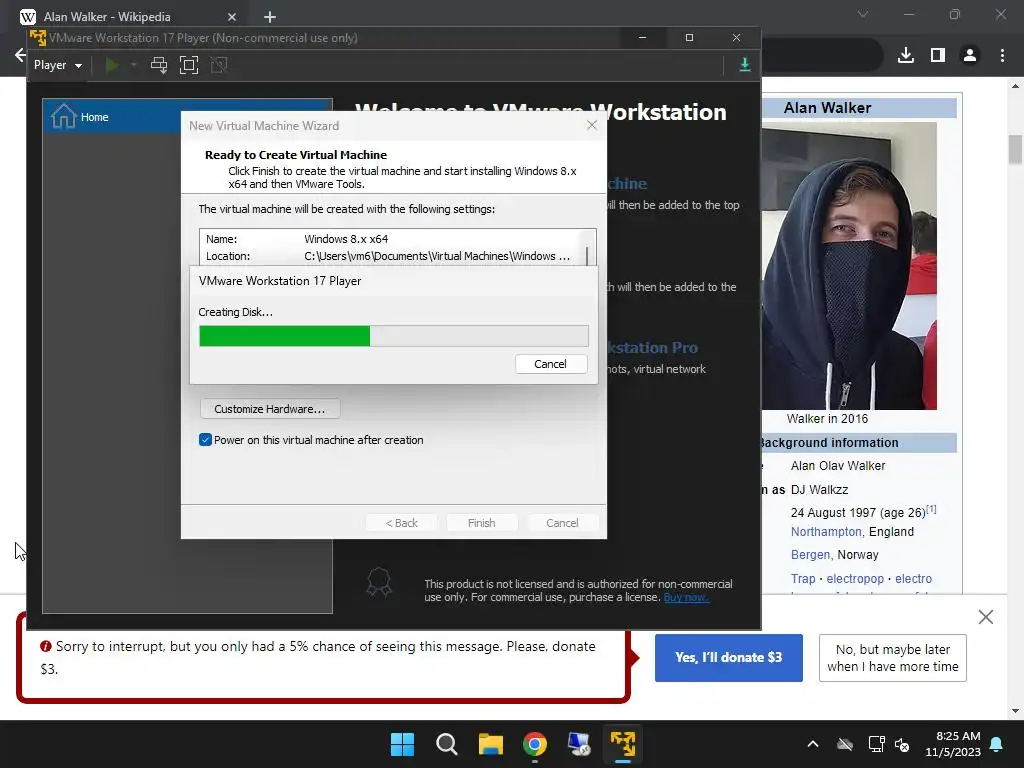1024x768 pixels.
Task: Click the license ribbon badge icon
Action: point(379,581)
